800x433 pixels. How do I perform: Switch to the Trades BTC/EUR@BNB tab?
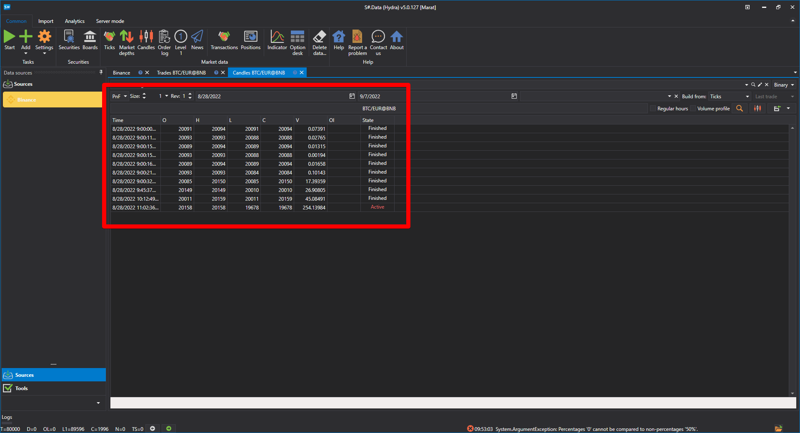185,73
